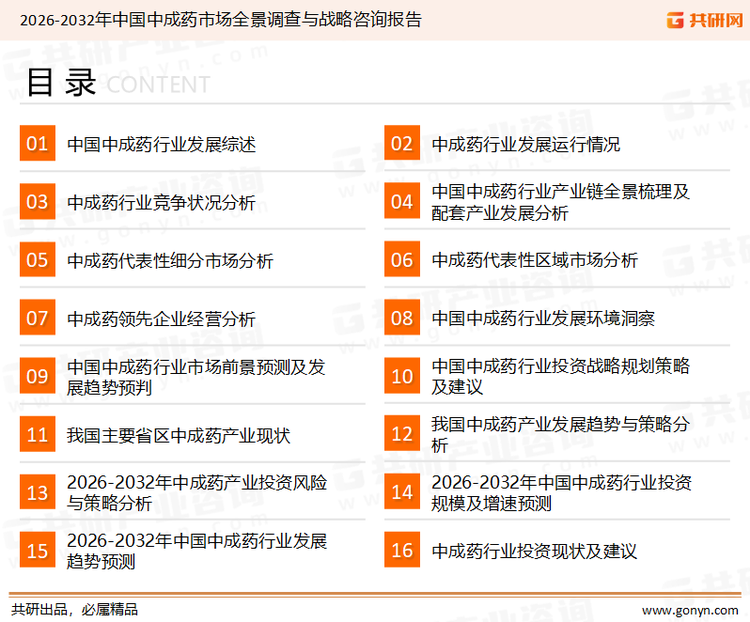Click the gray CONTENT heading text
Screen dimensions: 750x622
(158, 85)
